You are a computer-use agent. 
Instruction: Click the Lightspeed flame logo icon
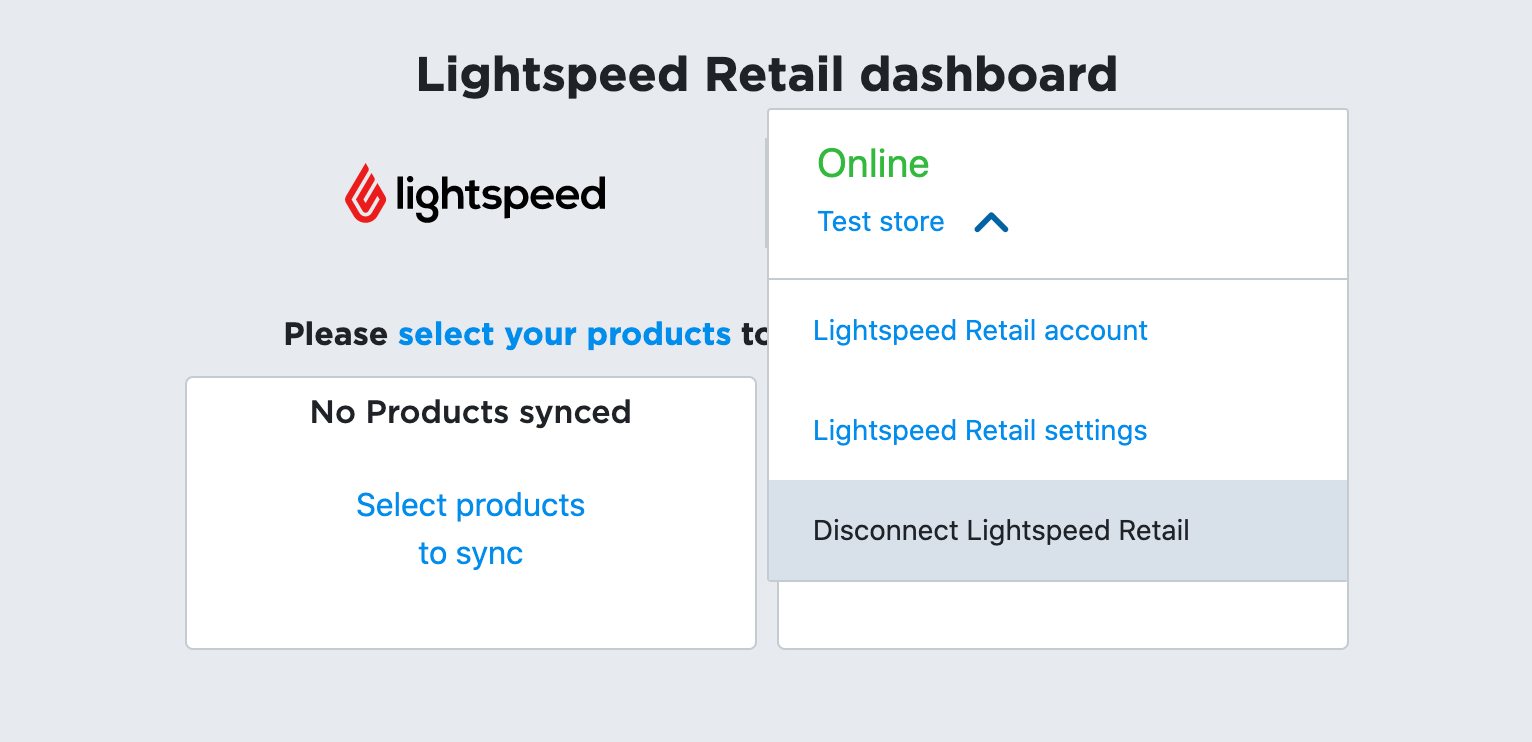coord(364,193)
